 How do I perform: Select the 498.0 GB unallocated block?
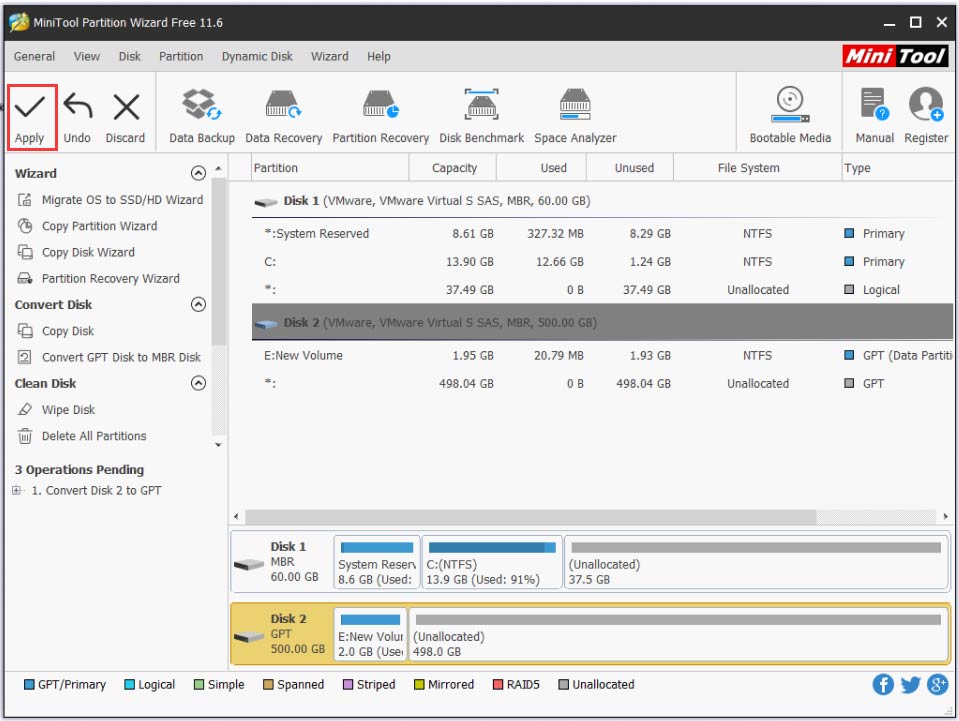click(x=678, y=635)
